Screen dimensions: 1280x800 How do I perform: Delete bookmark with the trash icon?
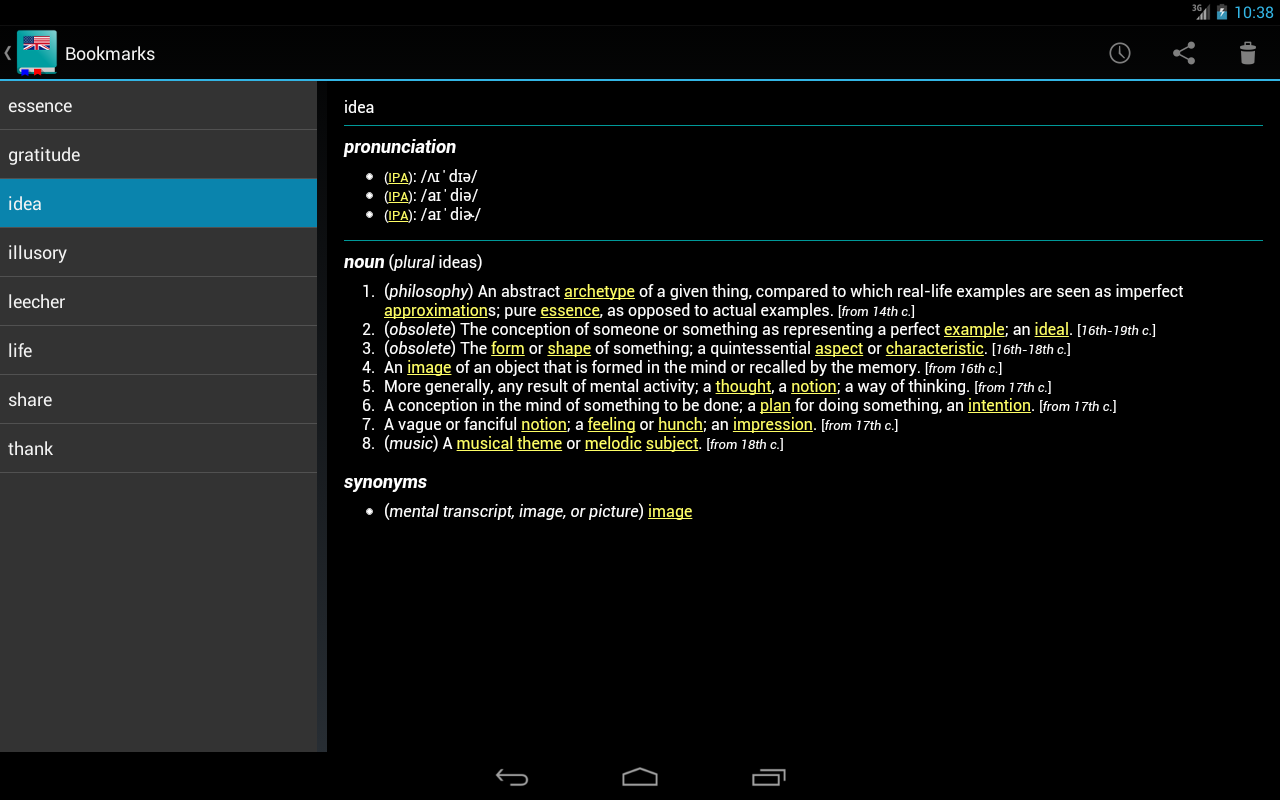click(1248, 53)
